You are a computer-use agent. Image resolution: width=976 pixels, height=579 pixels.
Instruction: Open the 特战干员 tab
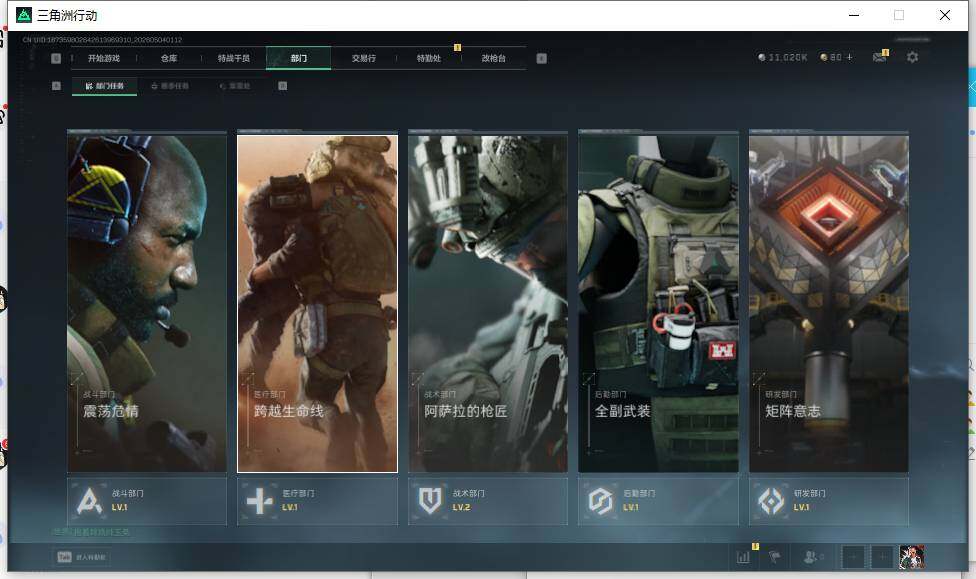pyautogui.click(x=233, y=58)
